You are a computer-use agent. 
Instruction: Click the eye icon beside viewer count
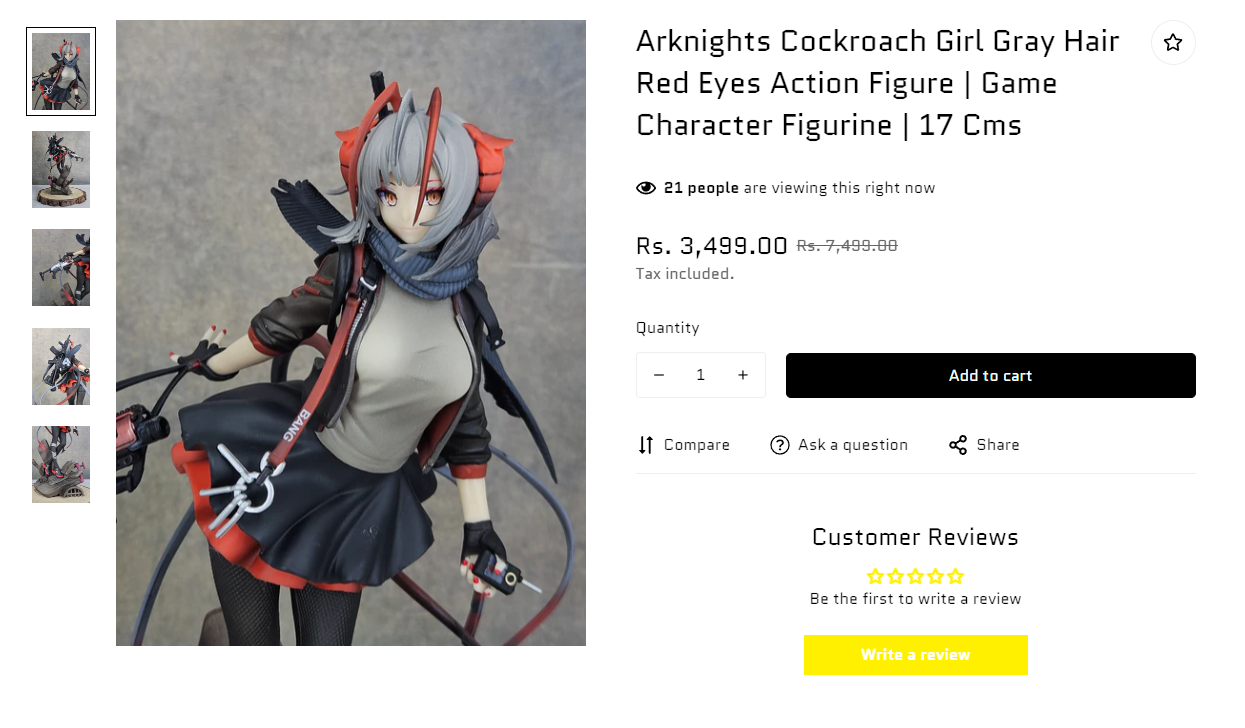pyautogui.click(x=646, y=188)
